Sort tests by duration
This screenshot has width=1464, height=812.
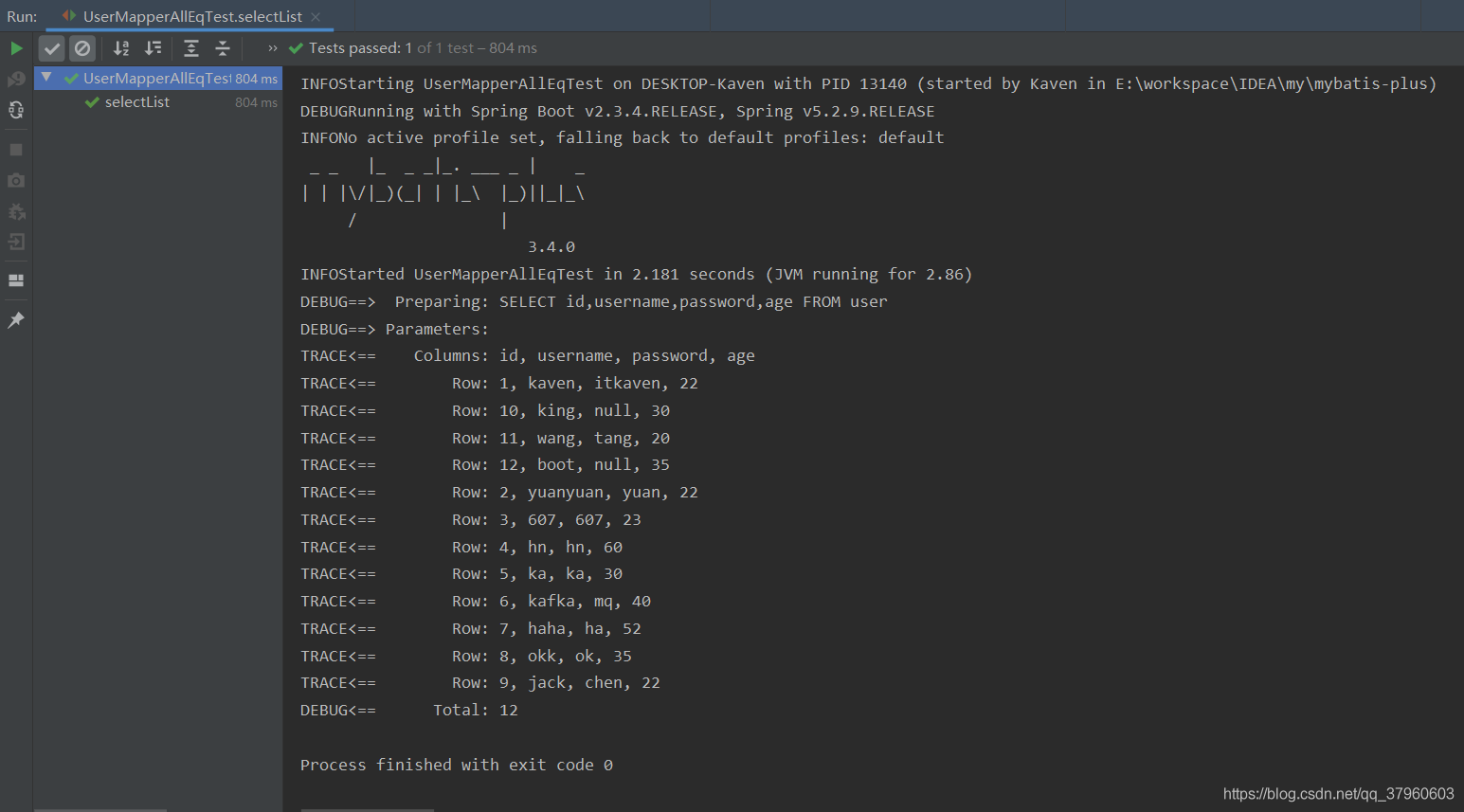(153, 48)
